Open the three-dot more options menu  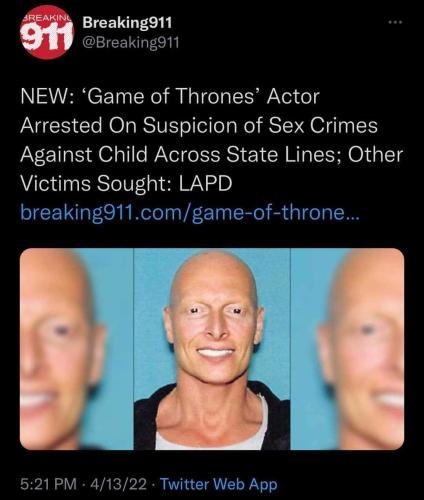[396, 22]
